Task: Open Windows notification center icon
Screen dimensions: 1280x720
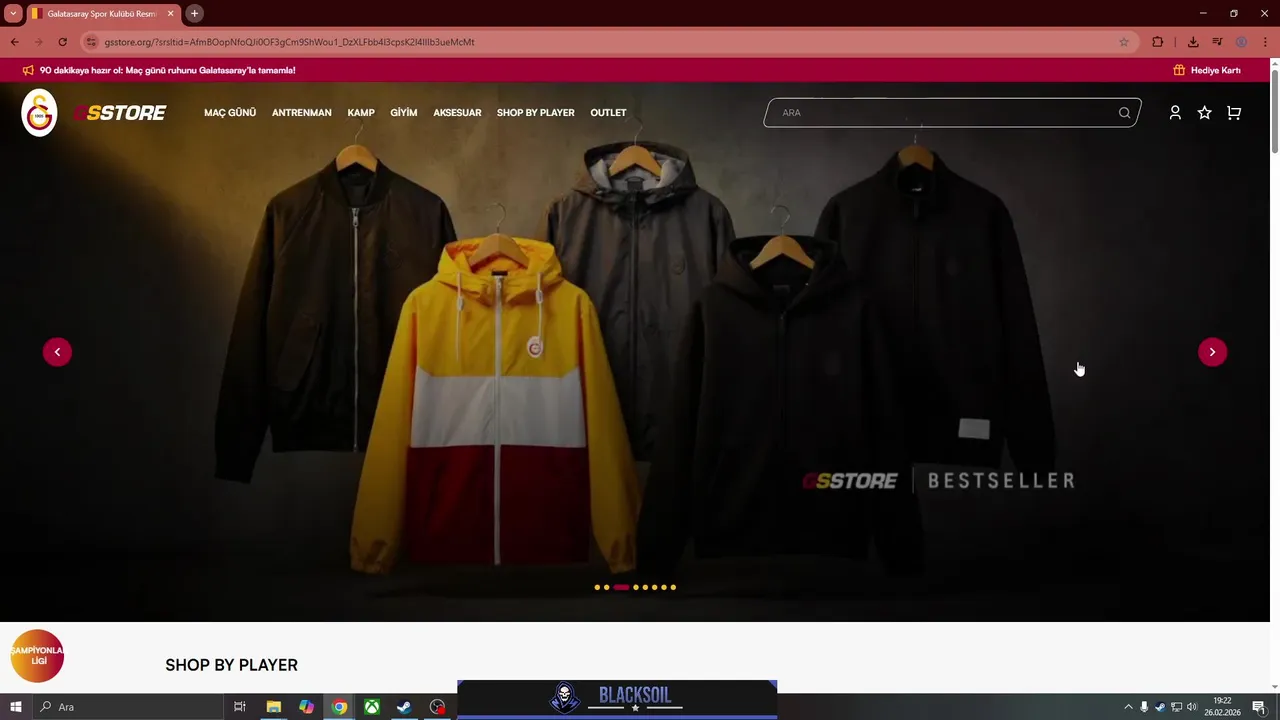Action: point(1259,707)
